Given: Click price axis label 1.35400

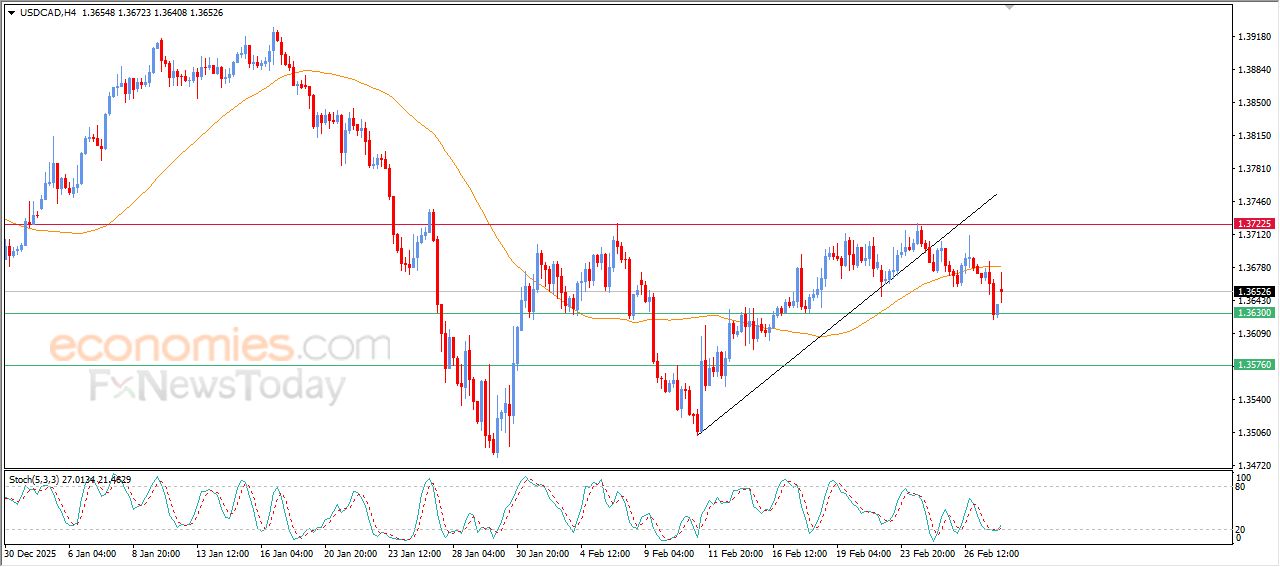Looking at the screenshot, I should pyautogui.click(x=1254, y=400).
